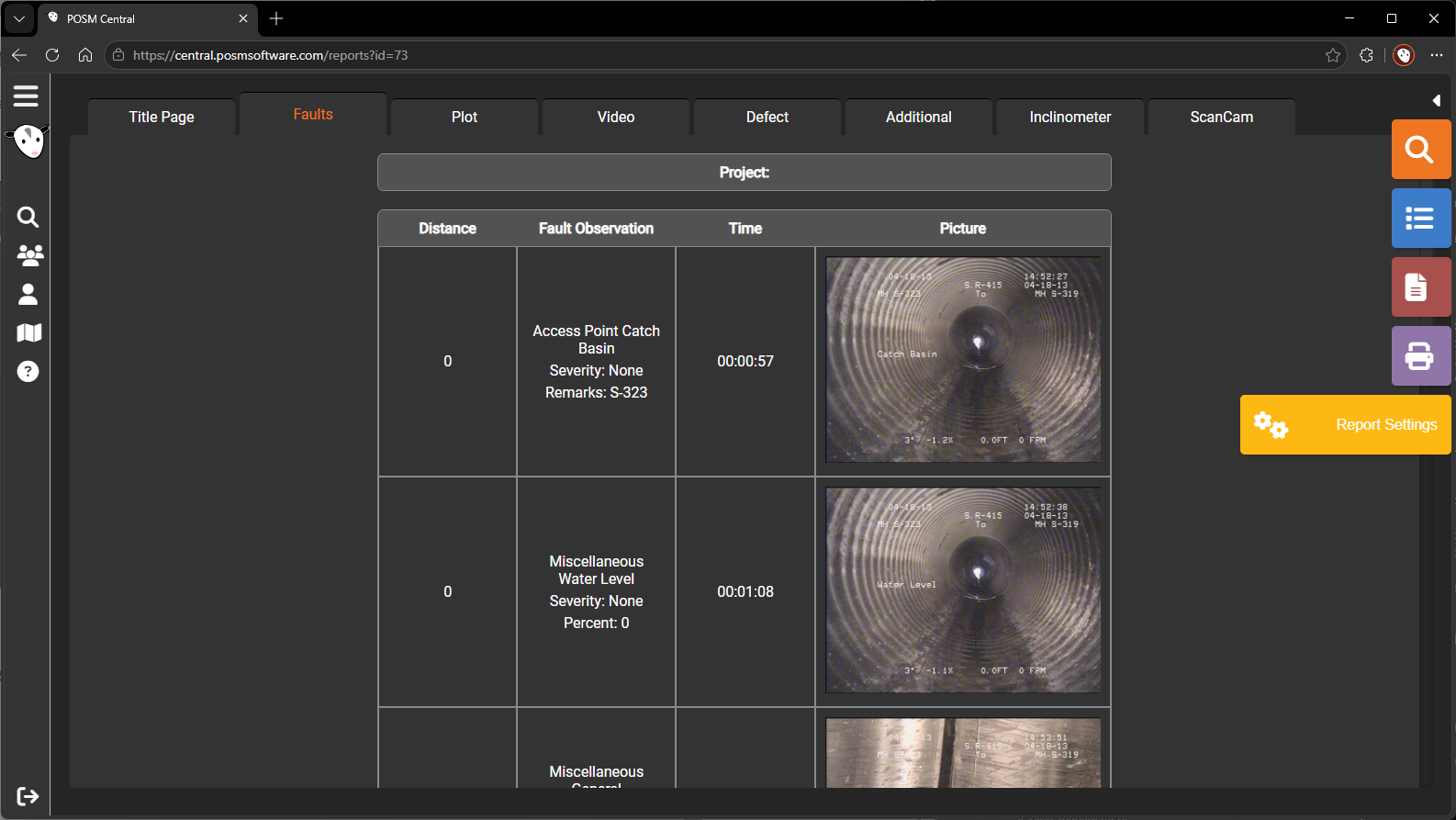The image size is (1456, 820).
Task: Click Percent: 0 text
Action: (597, 623)
